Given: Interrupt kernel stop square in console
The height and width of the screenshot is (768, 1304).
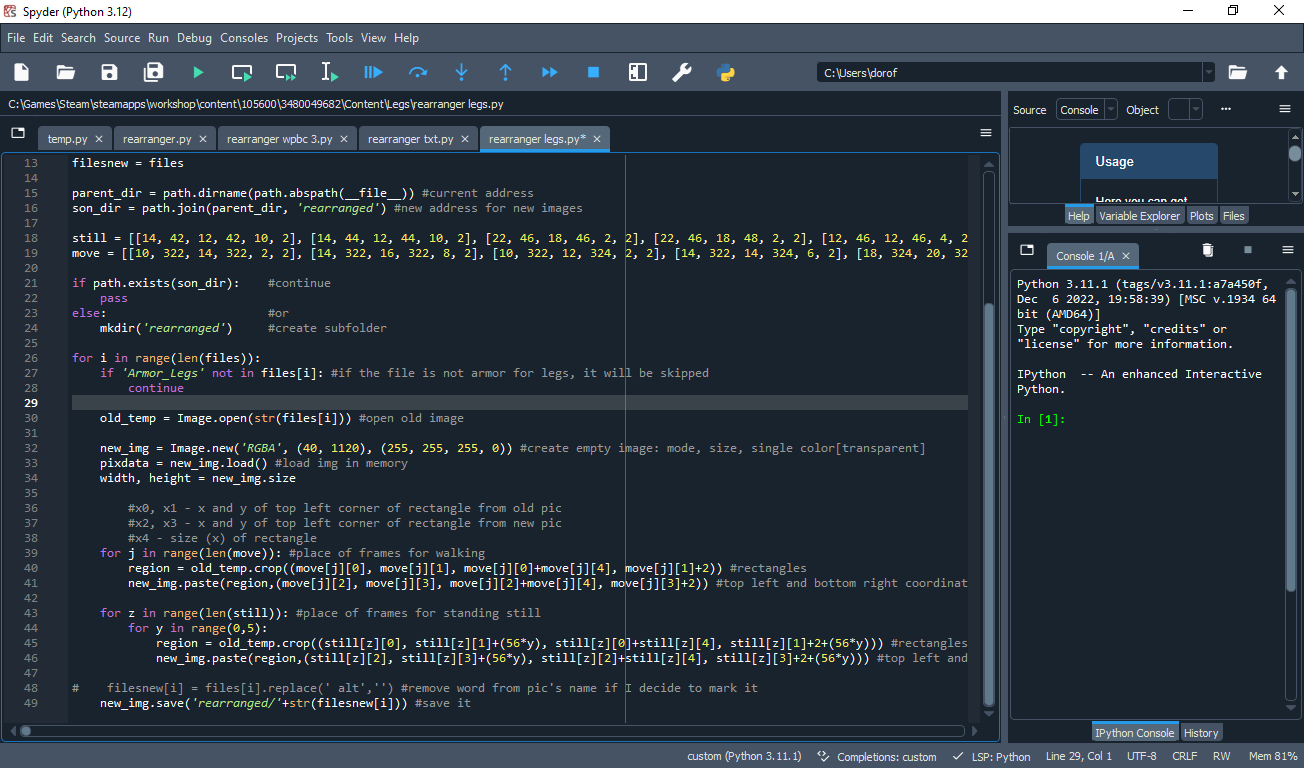Looking at the screenshot, I should coord(1247,250).
